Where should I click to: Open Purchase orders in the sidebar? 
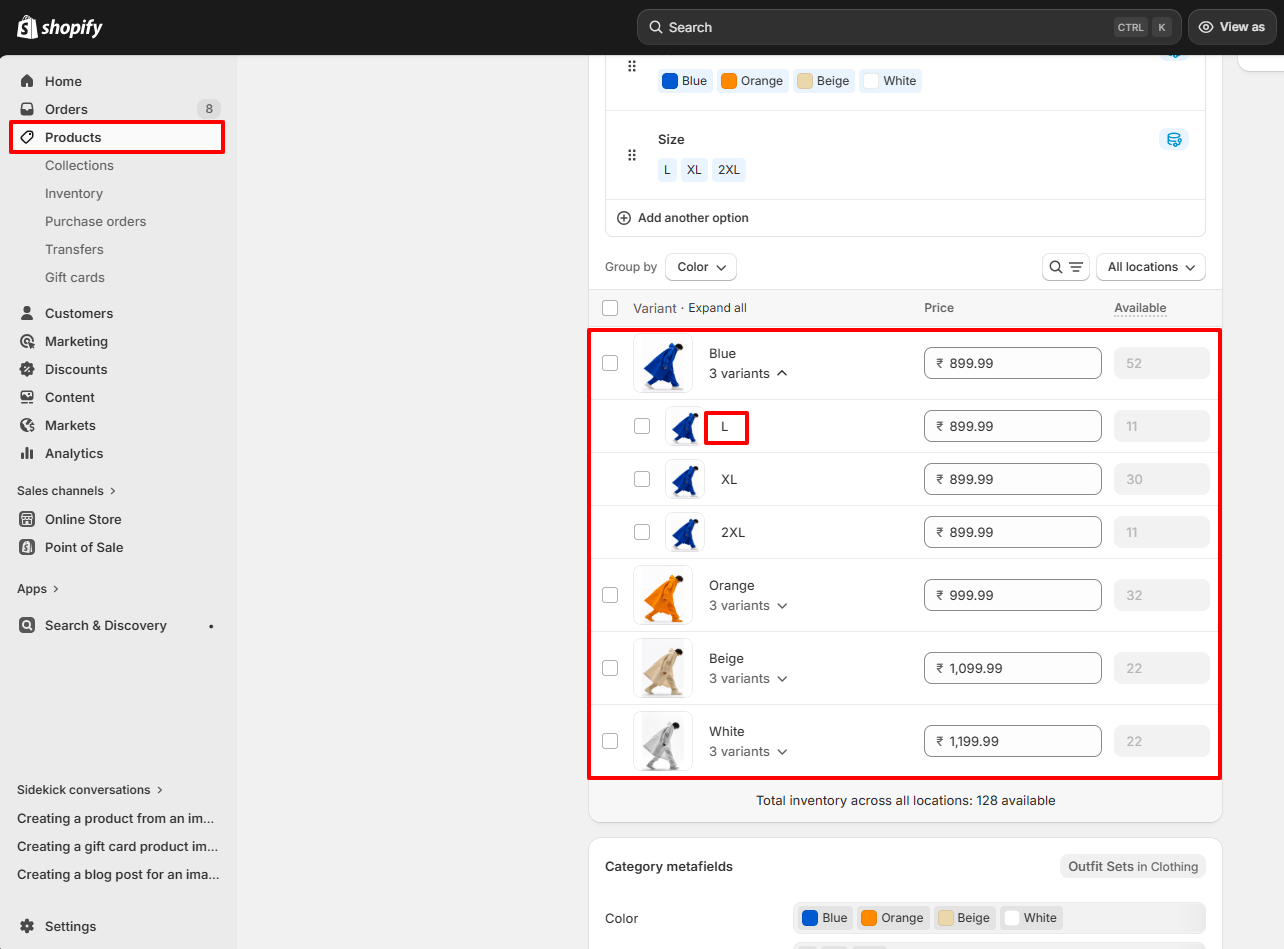pos(96,221)
